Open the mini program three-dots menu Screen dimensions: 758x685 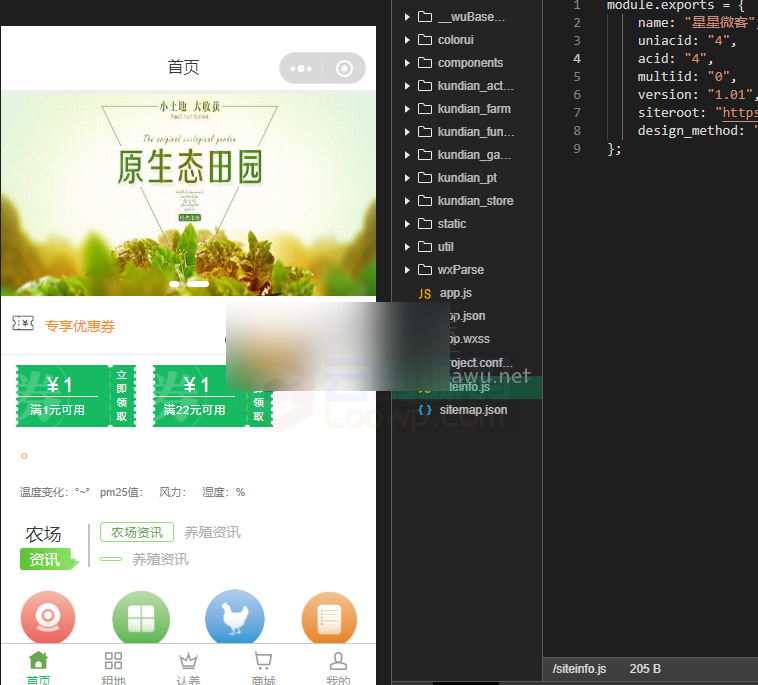coord(301,68)
